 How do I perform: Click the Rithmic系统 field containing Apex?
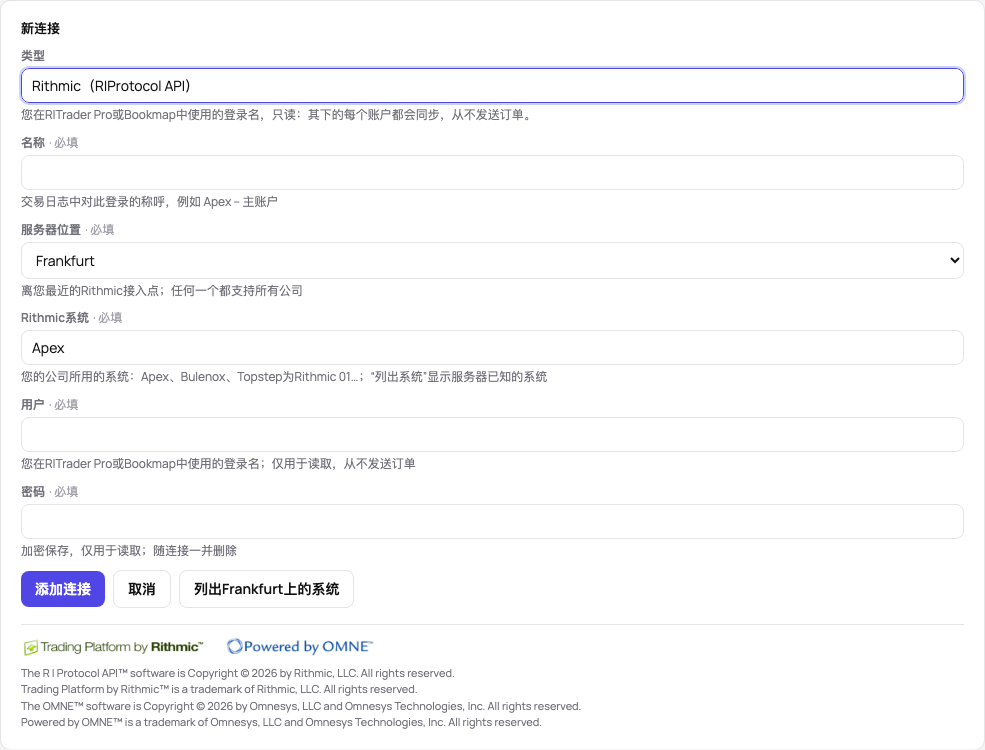(x=492, y=347)
